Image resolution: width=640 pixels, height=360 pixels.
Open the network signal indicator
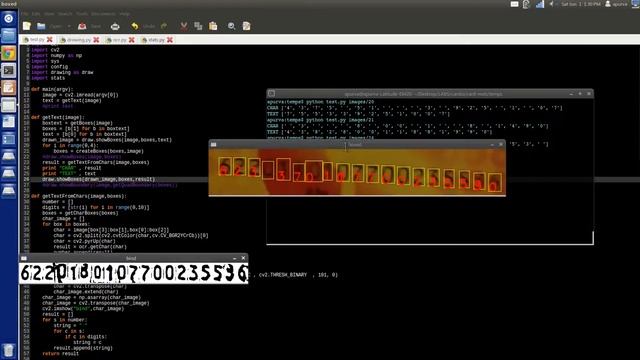540,4
